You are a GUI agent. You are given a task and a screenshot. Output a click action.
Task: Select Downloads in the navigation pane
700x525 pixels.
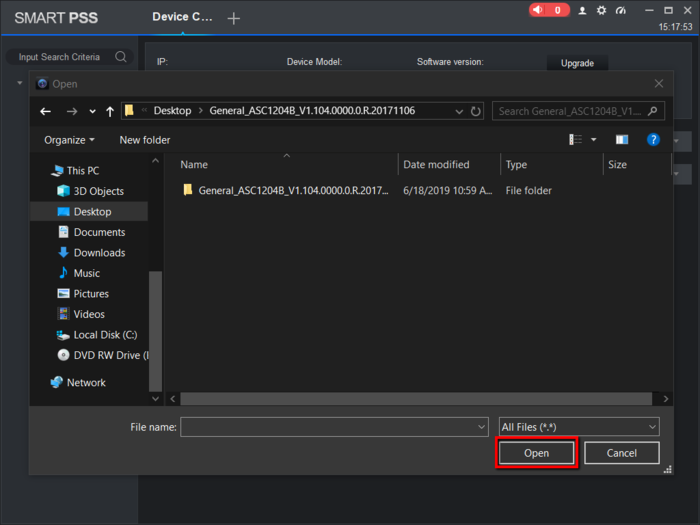[x=99, y=253]
